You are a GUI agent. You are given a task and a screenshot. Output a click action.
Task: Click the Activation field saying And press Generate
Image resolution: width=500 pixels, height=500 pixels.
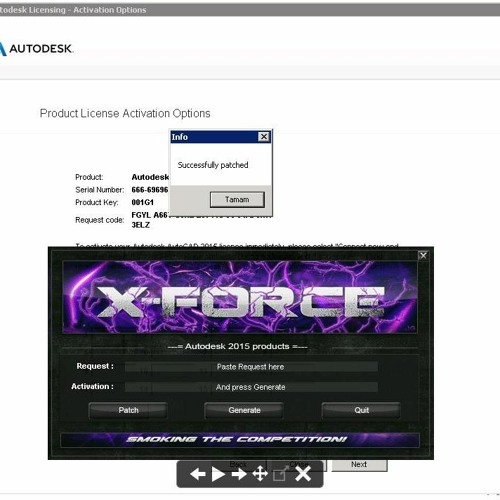[x=251, y=387]
